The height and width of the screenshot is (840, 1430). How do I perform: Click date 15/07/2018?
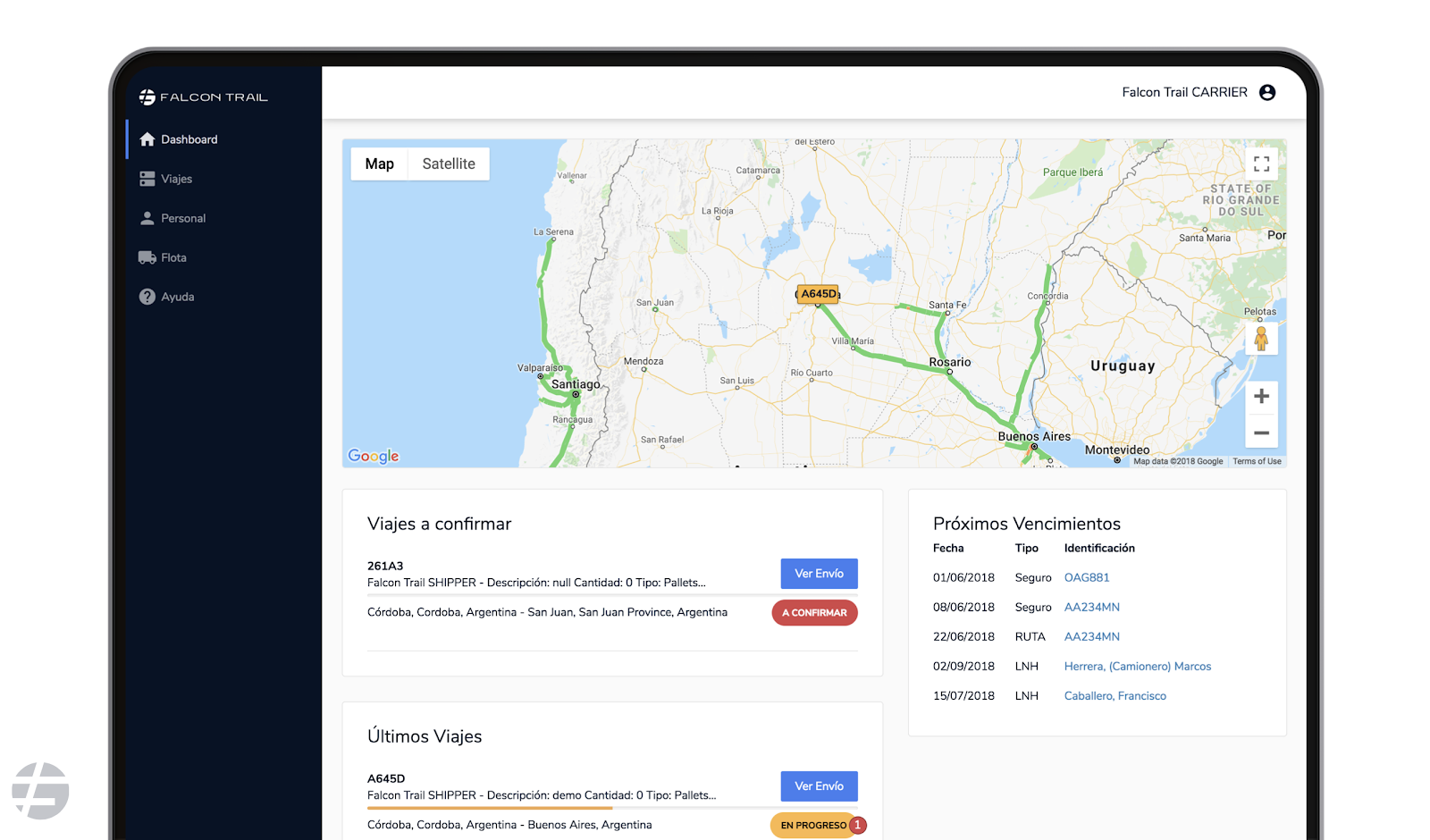click(963, 695)
